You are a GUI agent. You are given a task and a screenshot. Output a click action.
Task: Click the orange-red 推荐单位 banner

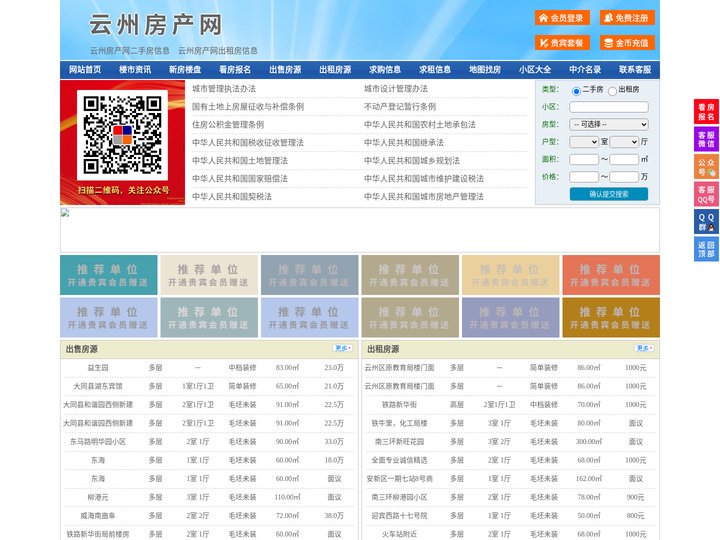coord(611,275)
